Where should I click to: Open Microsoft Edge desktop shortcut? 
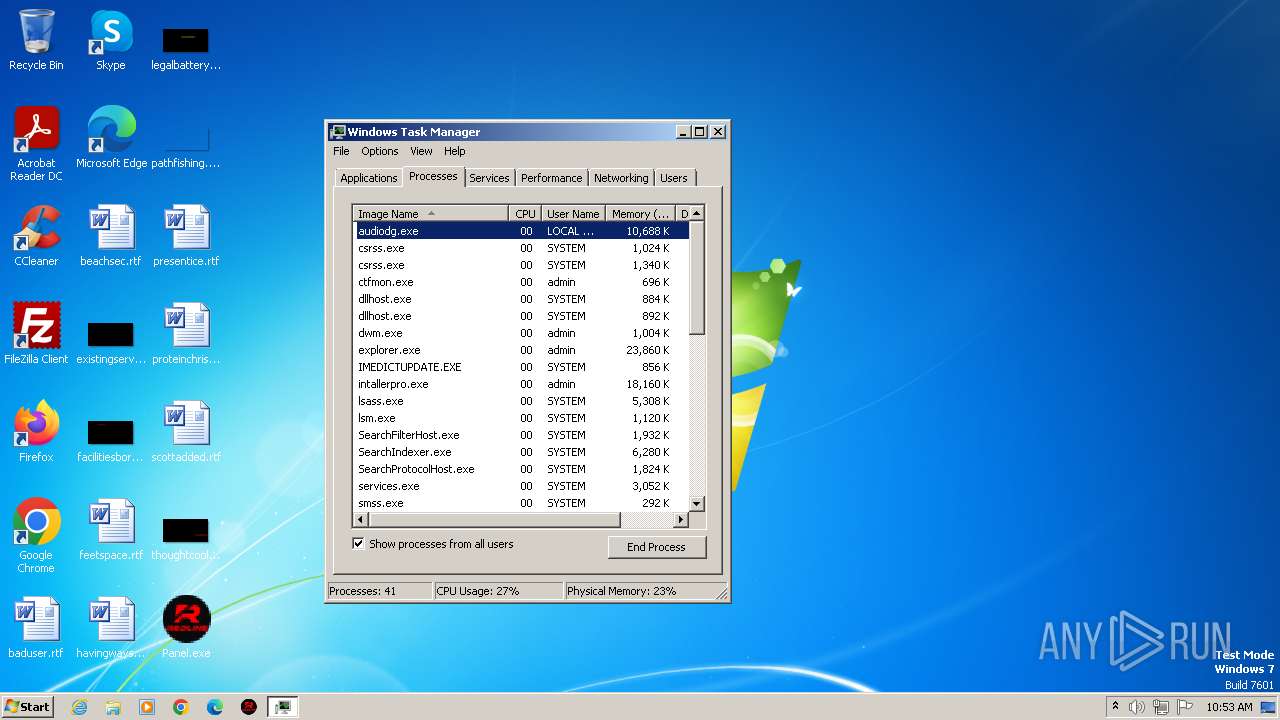[x=111, y=138]
